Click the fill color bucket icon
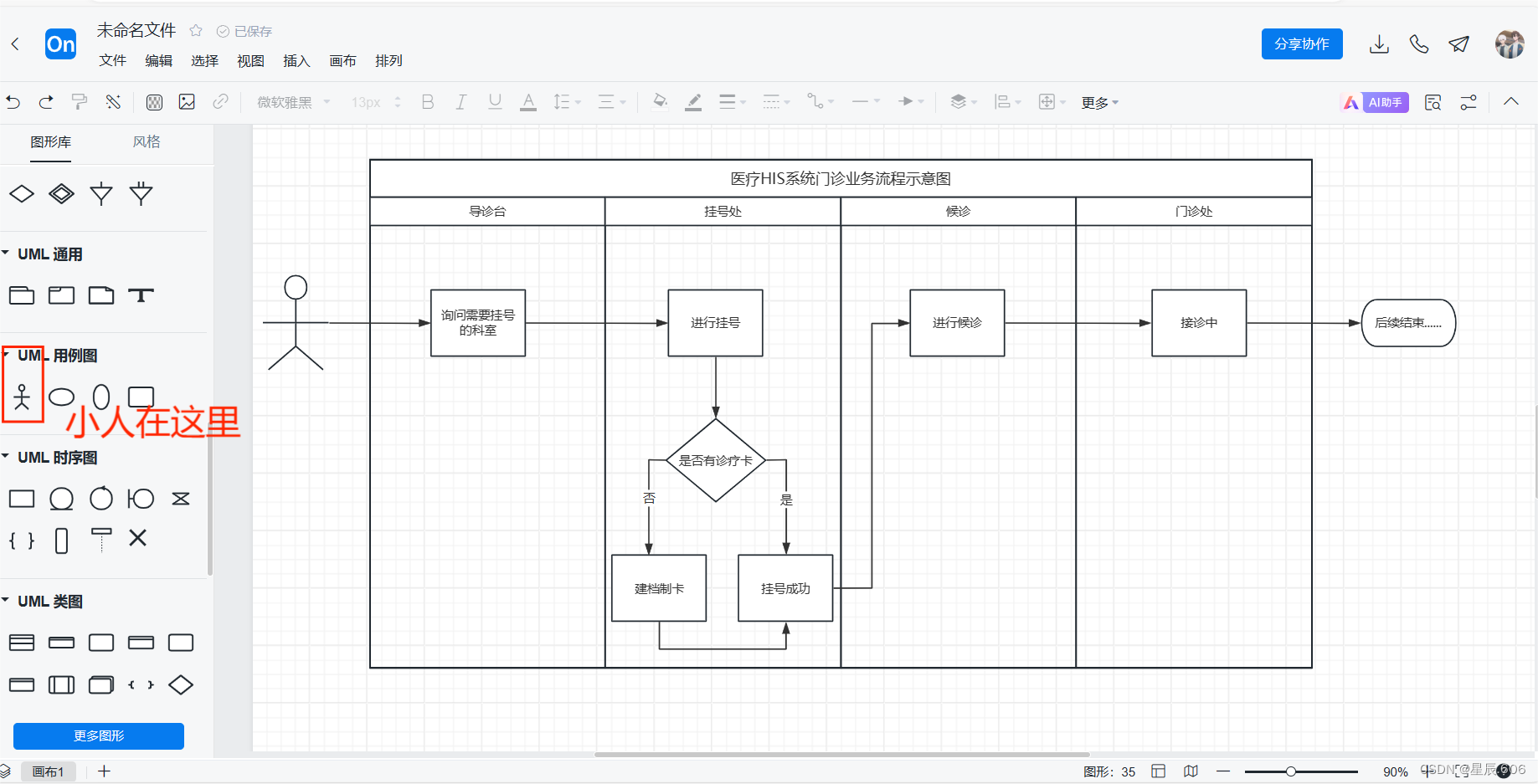 pos(660,101)
